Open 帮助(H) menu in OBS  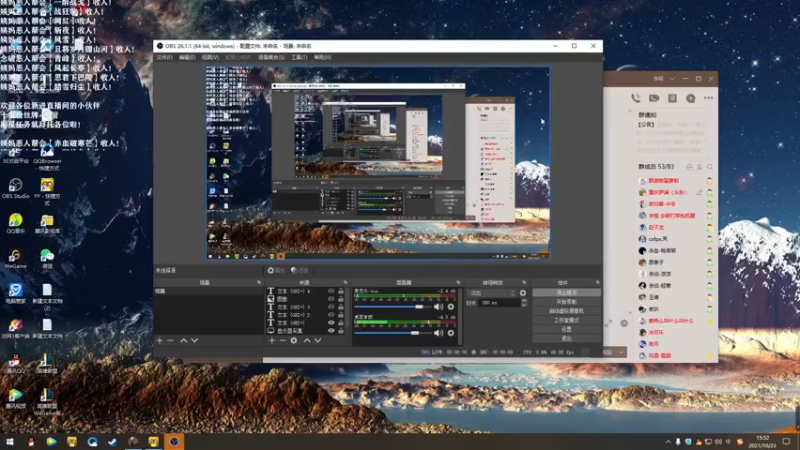coord(322,58)
